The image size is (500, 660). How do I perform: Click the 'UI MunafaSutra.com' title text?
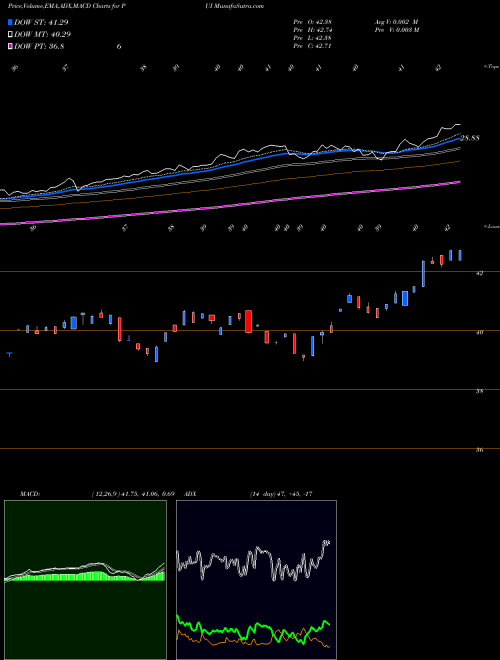(234, 6)
